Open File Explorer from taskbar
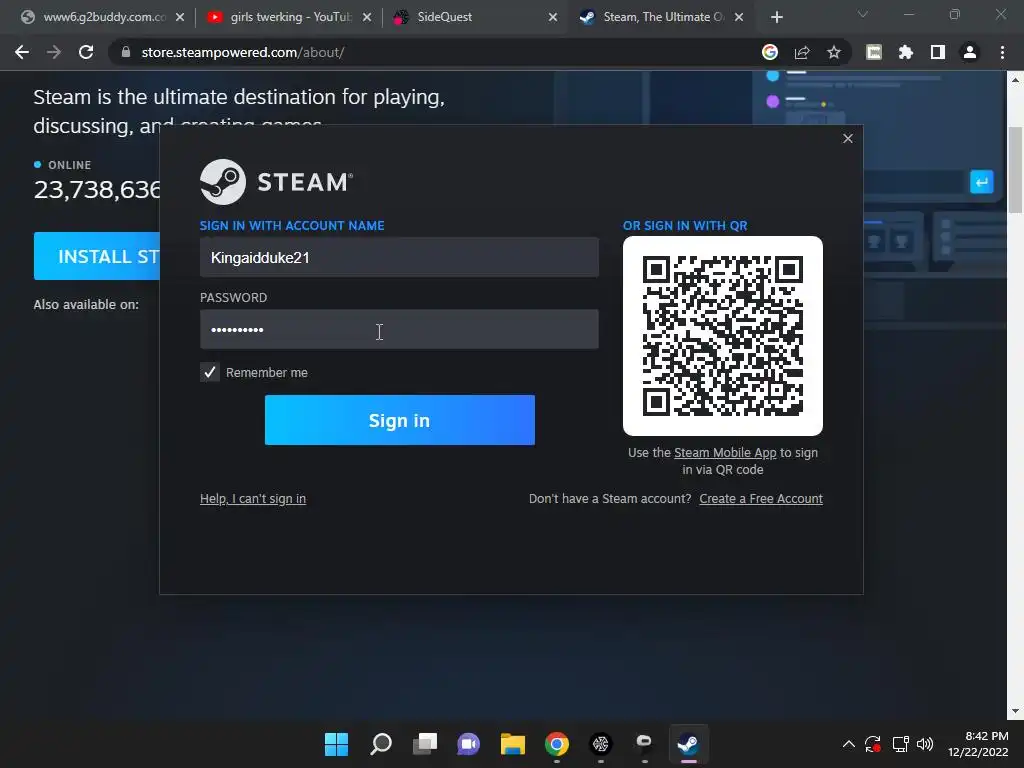This screenshot has height=768, width=1024. [513, 744]
